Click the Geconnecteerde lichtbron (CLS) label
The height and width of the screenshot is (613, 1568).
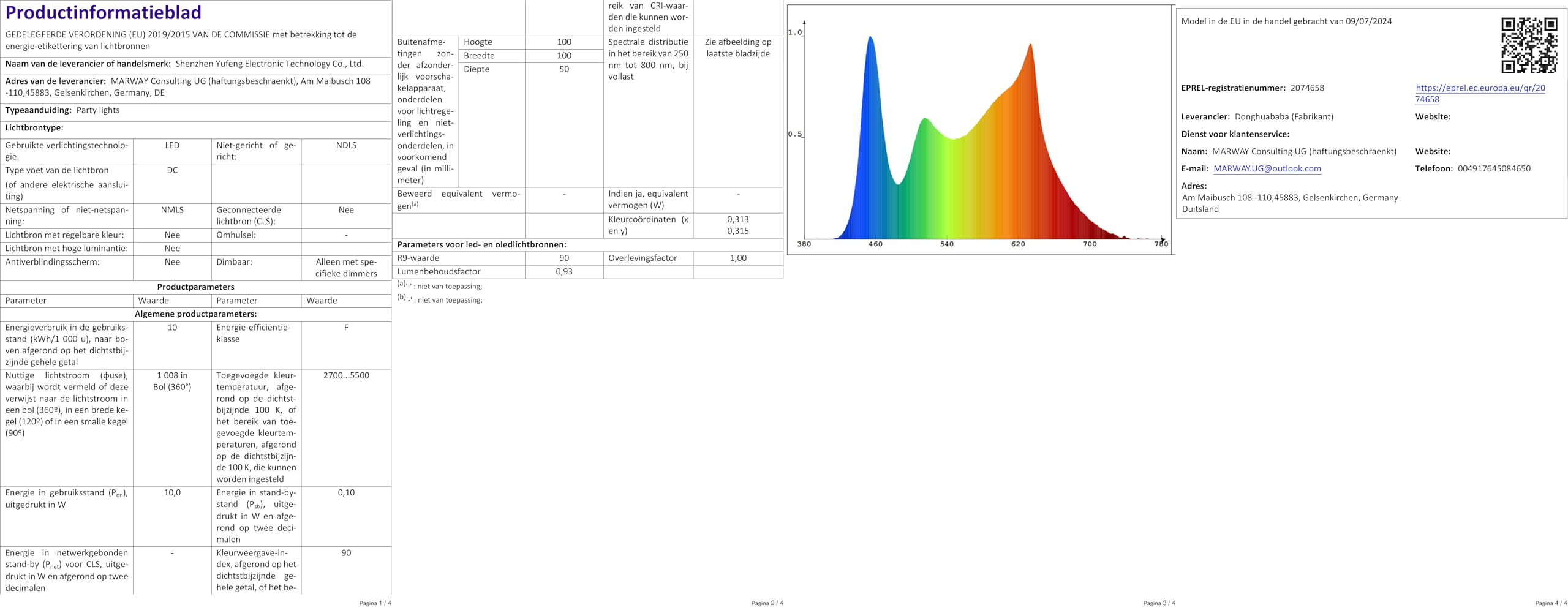pos(249,216)
